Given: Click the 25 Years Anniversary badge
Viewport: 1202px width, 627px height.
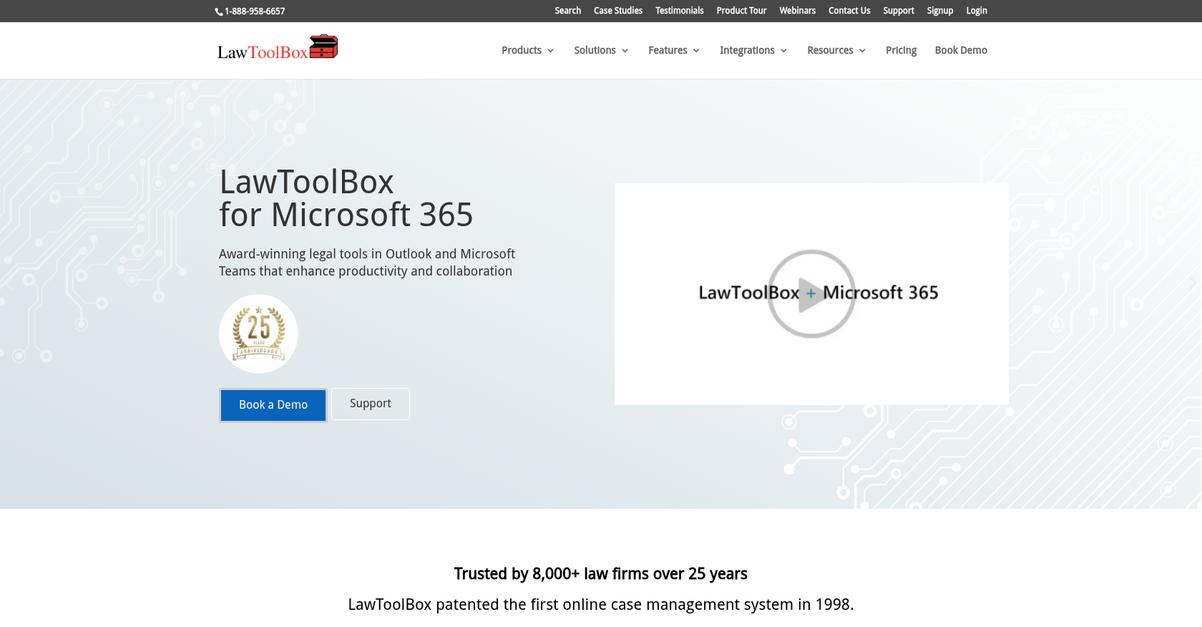Looking at the screenshot, I should [258, 334].
